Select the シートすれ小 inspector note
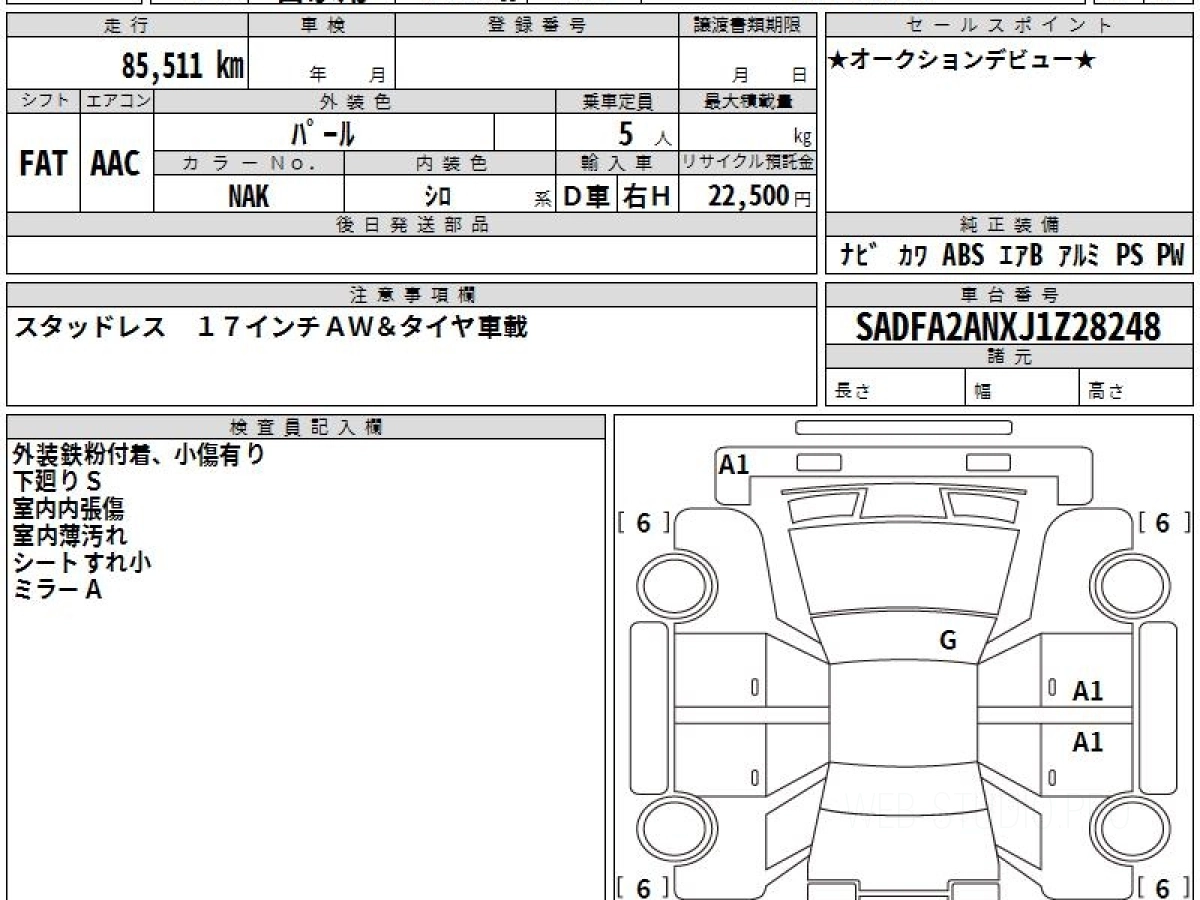1200x900 pixels. click(x=82, y=563)
